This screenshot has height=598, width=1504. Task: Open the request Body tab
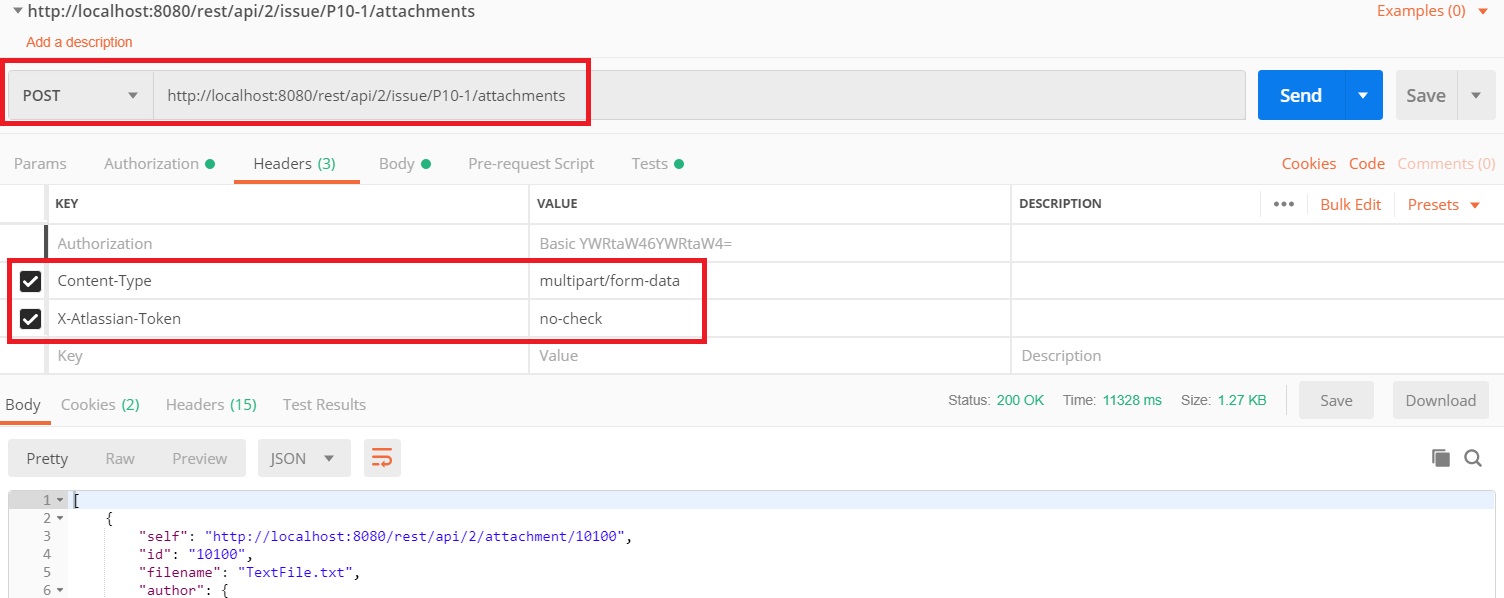point(404,163)
